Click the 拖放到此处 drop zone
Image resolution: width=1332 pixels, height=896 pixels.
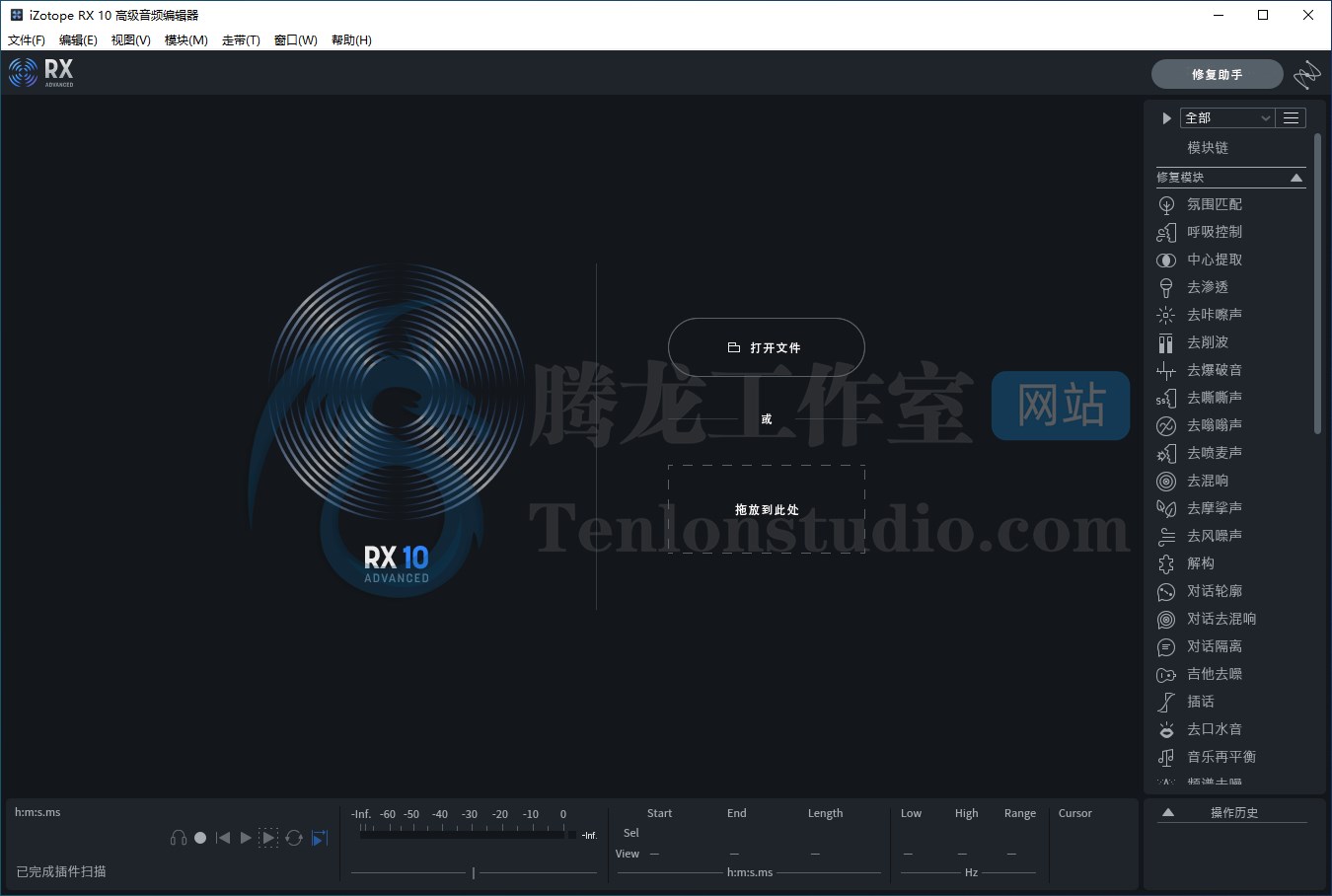tap(767, 509)
